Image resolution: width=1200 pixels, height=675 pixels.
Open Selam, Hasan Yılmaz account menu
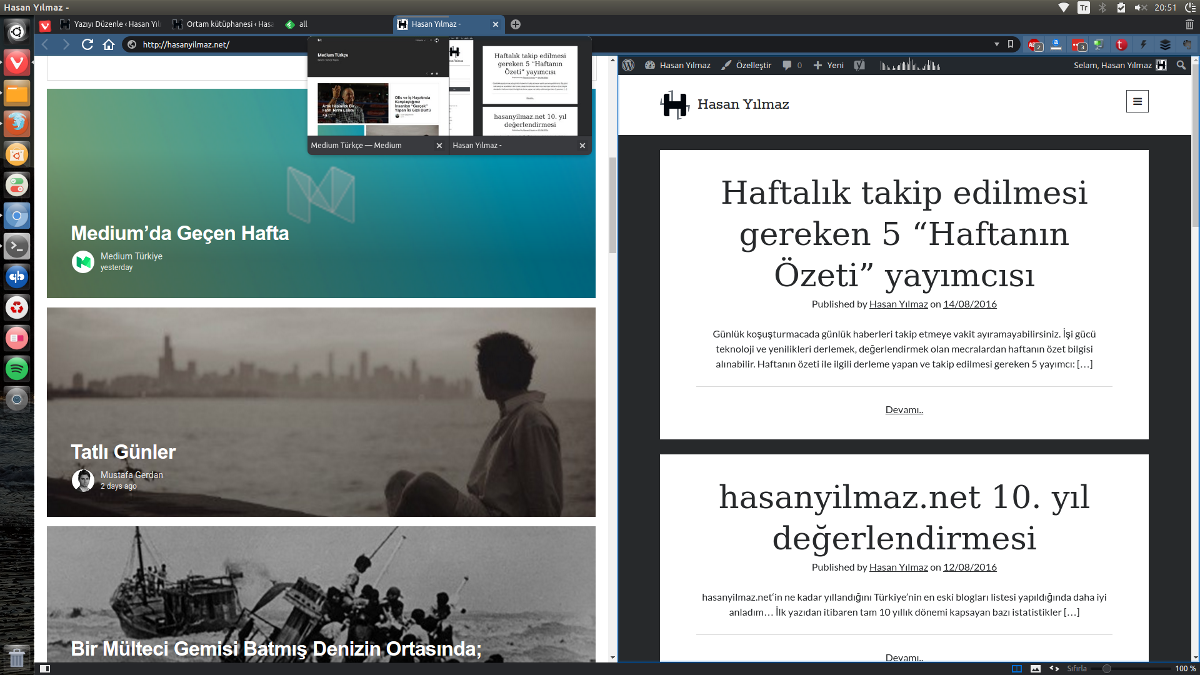click(x=1120, y=65)
